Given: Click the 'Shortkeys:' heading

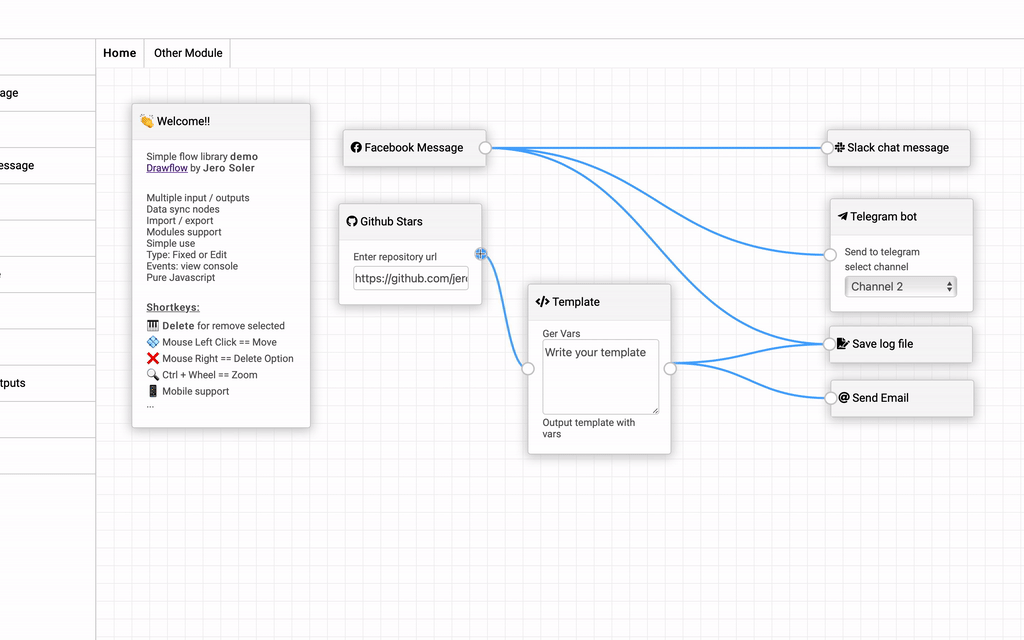Looking at the screenshot, I should 173,307.
